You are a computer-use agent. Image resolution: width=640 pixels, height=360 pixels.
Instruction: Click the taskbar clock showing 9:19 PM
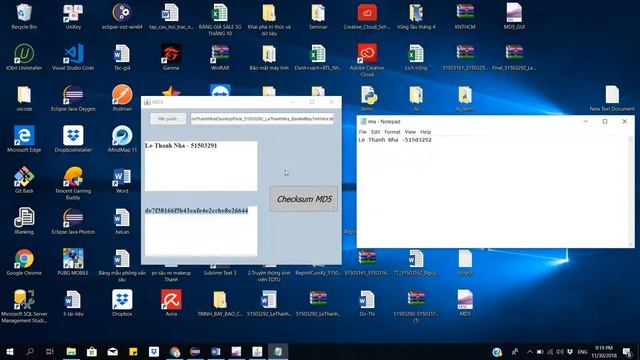coord(604,351)
